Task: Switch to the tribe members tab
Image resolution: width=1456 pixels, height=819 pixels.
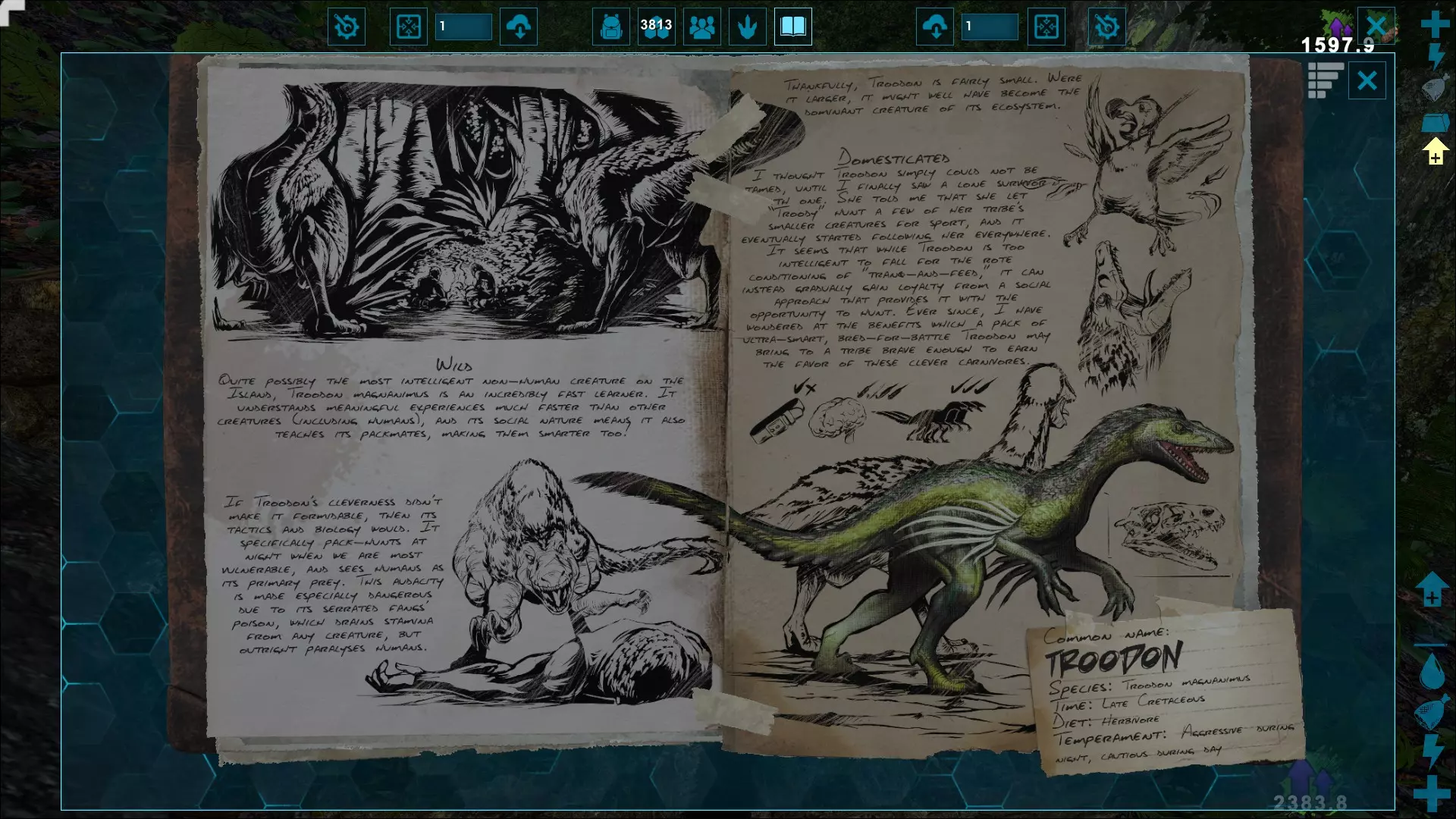Action: coord(701,27)
